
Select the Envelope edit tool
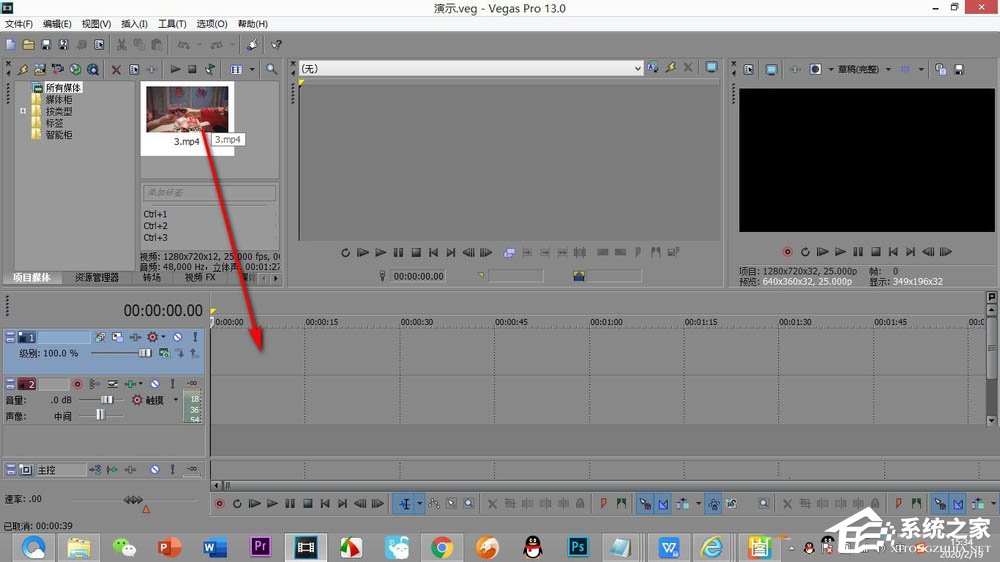point(434,504)
